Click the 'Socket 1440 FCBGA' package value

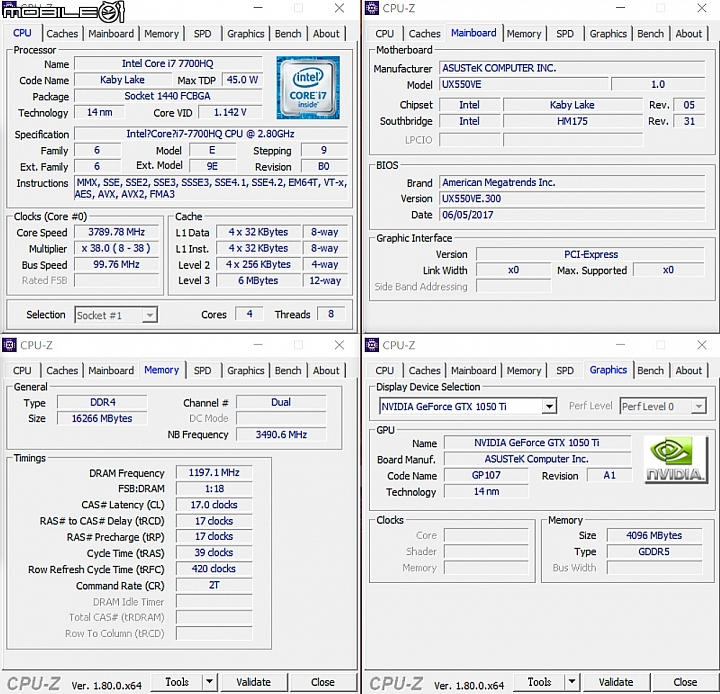pyautogui.click(x=168, y=96)
